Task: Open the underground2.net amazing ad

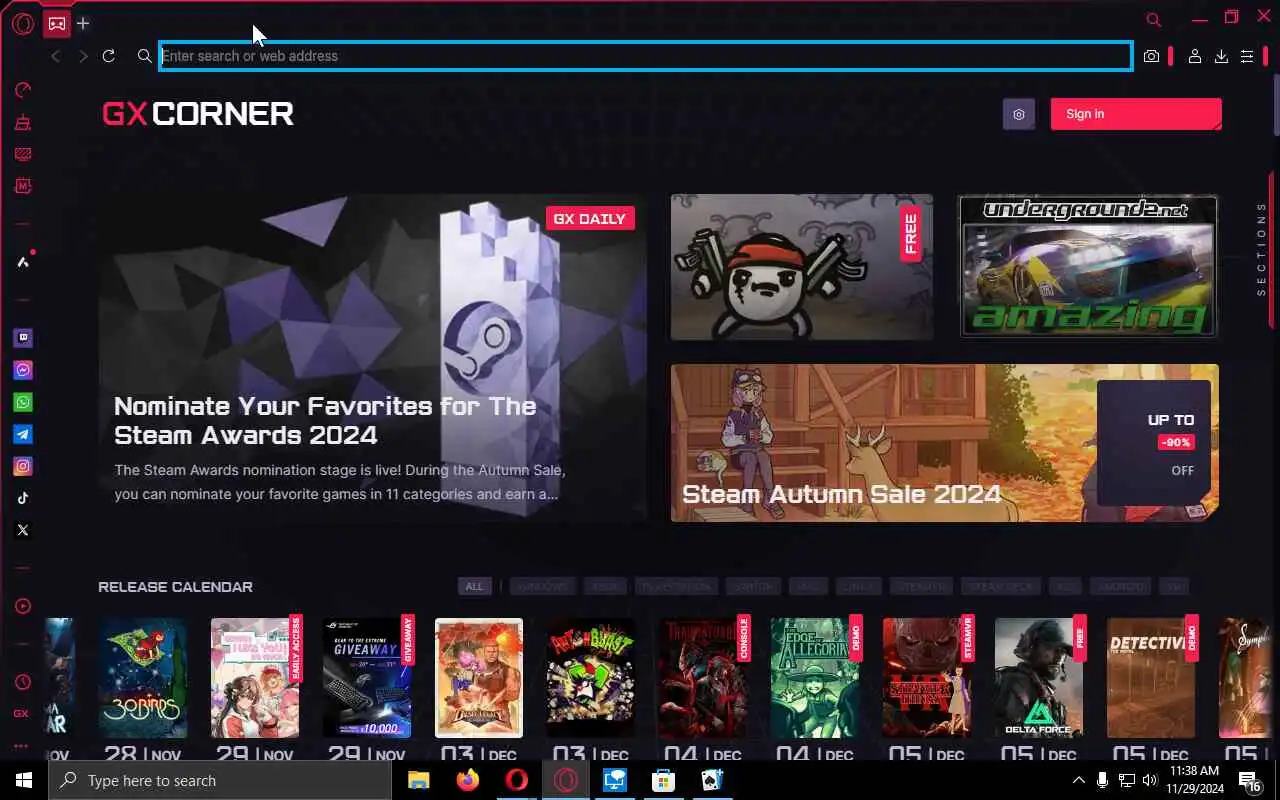Action: click(1088, 266)
